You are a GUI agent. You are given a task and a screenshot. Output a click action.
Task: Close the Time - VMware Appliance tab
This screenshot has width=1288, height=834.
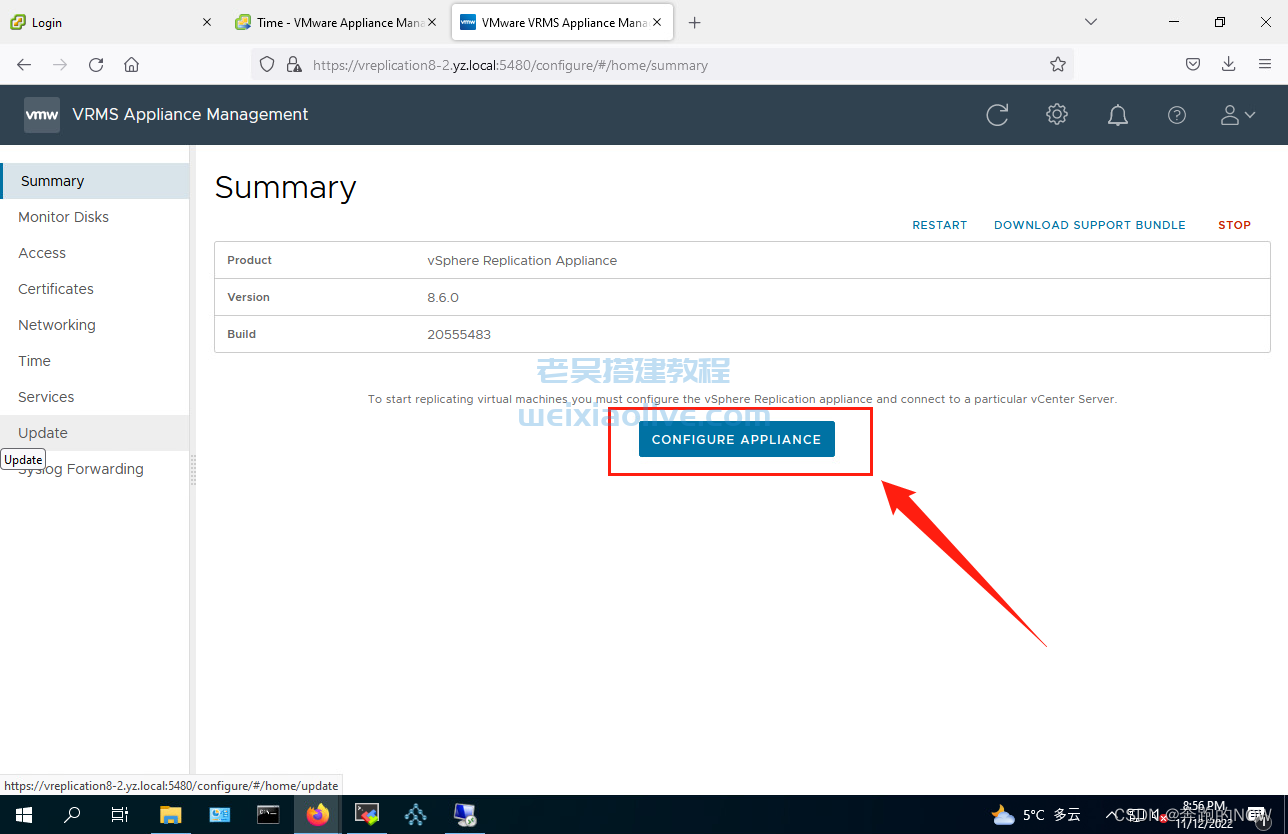(432, 22)
